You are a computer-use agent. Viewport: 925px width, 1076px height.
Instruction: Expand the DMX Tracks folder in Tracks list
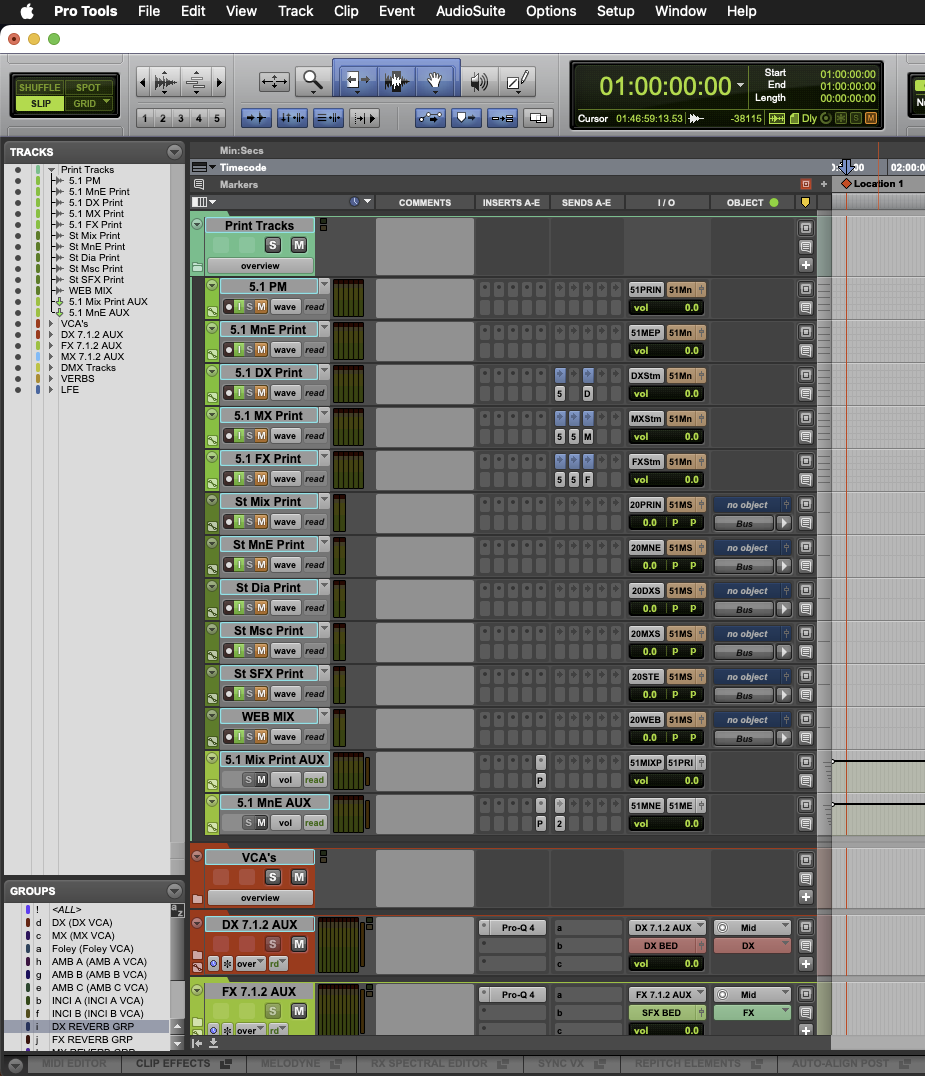pos(51,368)
